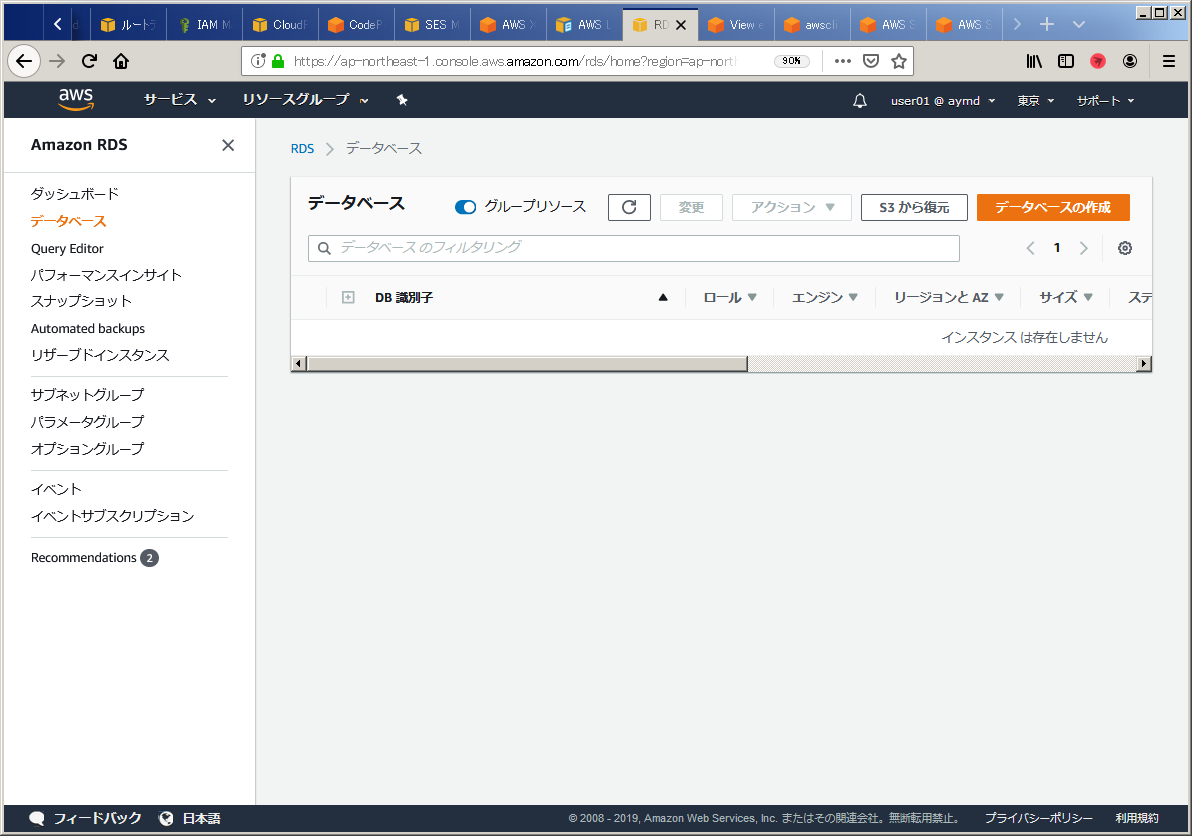
Task: Open パフォーマンスインサイト in sidebar
Action: pos(106,275)
